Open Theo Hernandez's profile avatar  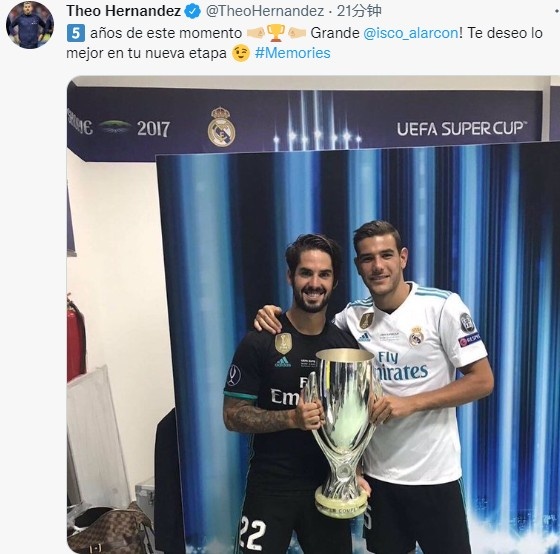coord(30,25)
